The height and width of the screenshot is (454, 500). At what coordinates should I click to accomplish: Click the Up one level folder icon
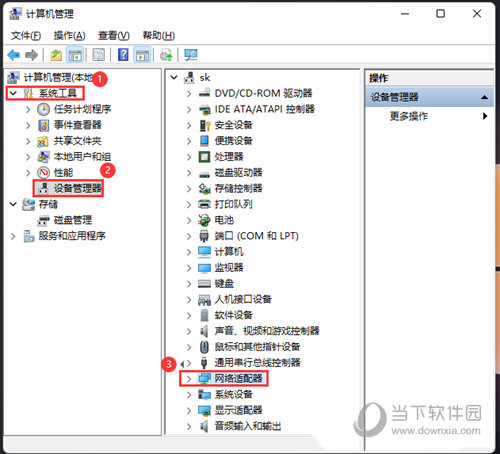point(56,55)
